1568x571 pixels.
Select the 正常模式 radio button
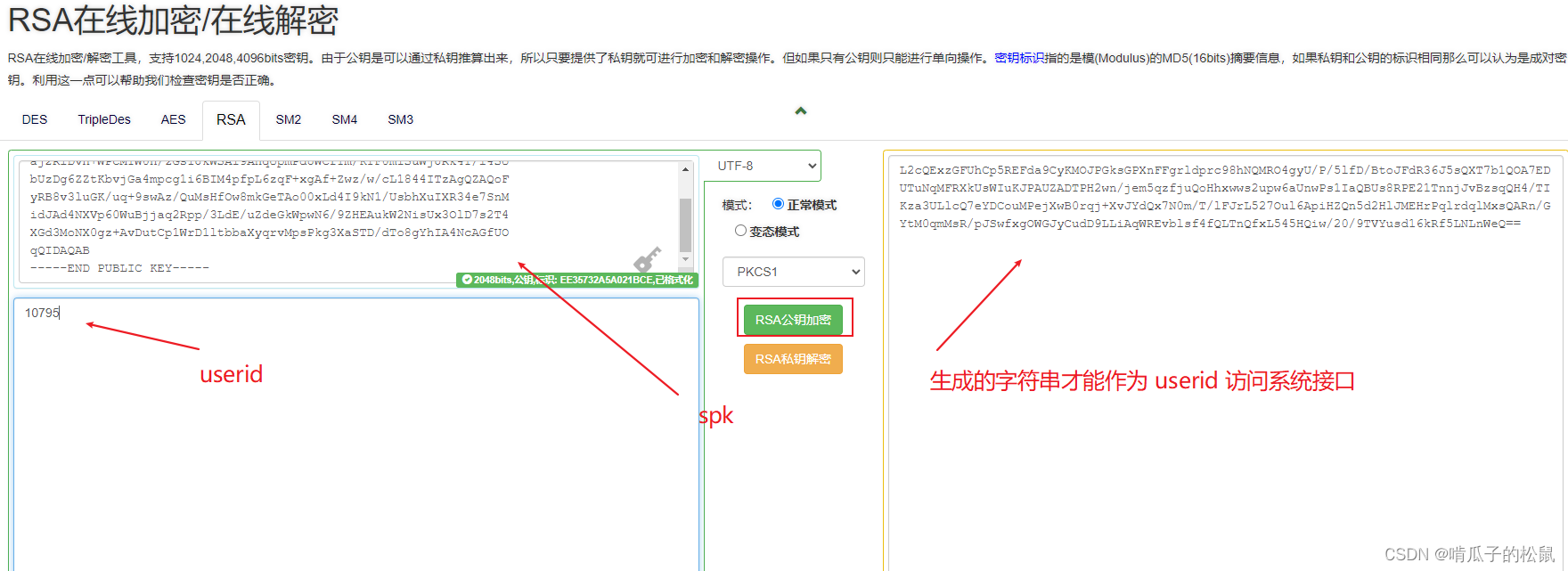tap(778, 204)
